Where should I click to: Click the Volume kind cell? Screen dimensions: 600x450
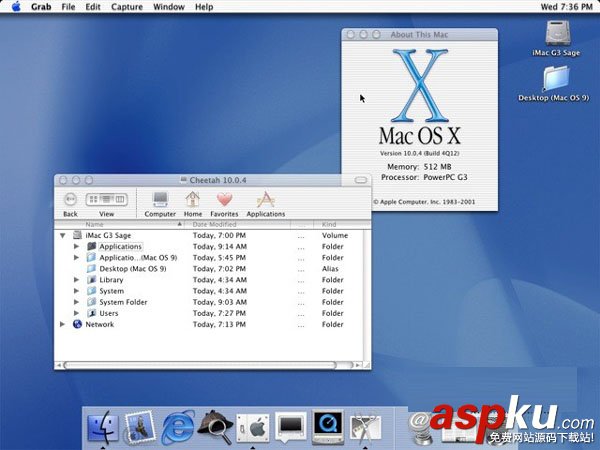click(x=335, y=235)
